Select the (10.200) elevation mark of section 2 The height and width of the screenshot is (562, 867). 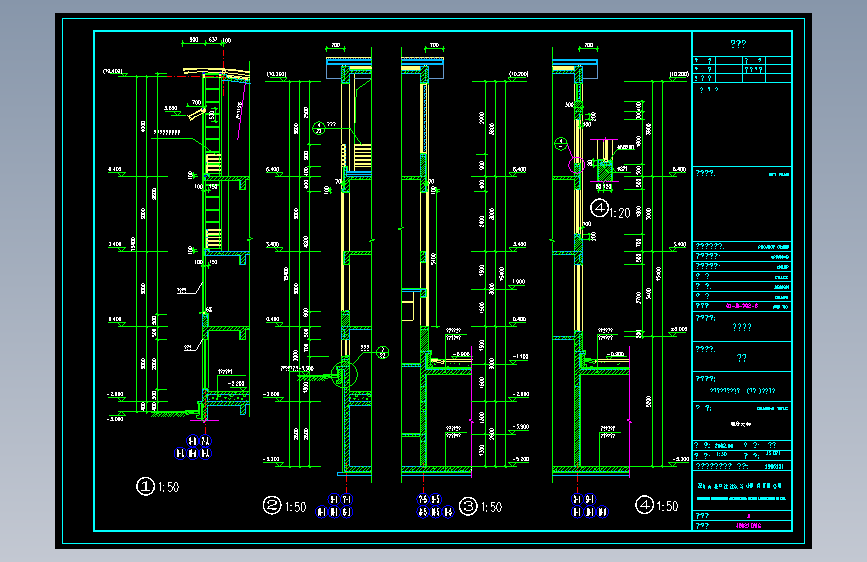tap(276, 74)
